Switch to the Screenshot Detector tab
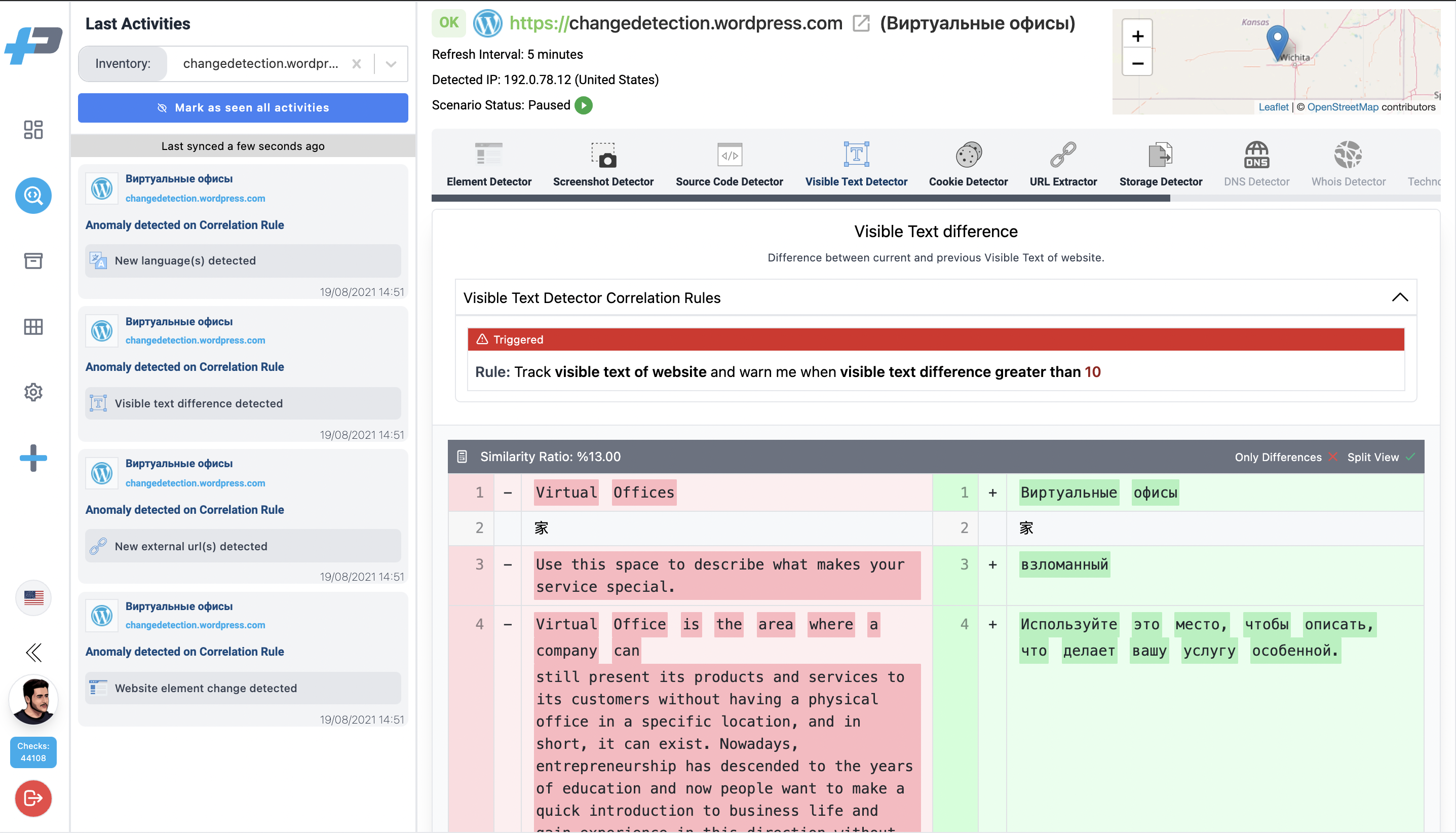 [x=603, y=164]
